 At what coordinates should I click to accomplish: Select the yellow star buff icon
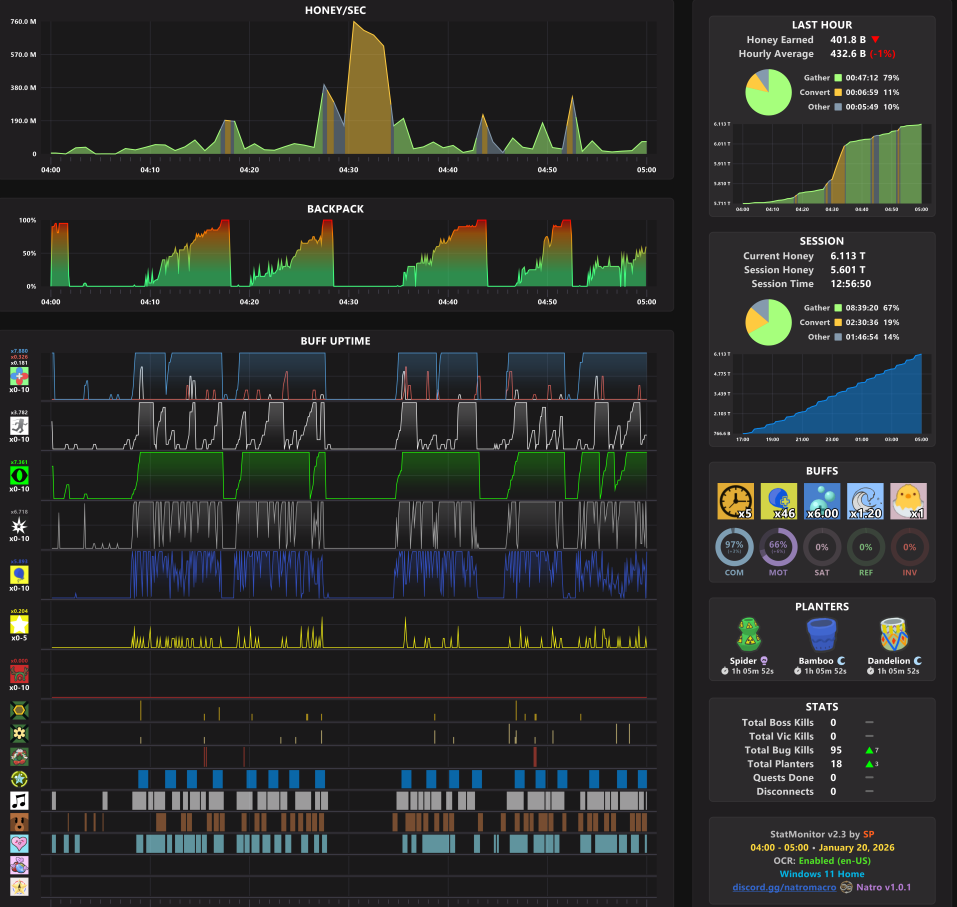[19, 624]
